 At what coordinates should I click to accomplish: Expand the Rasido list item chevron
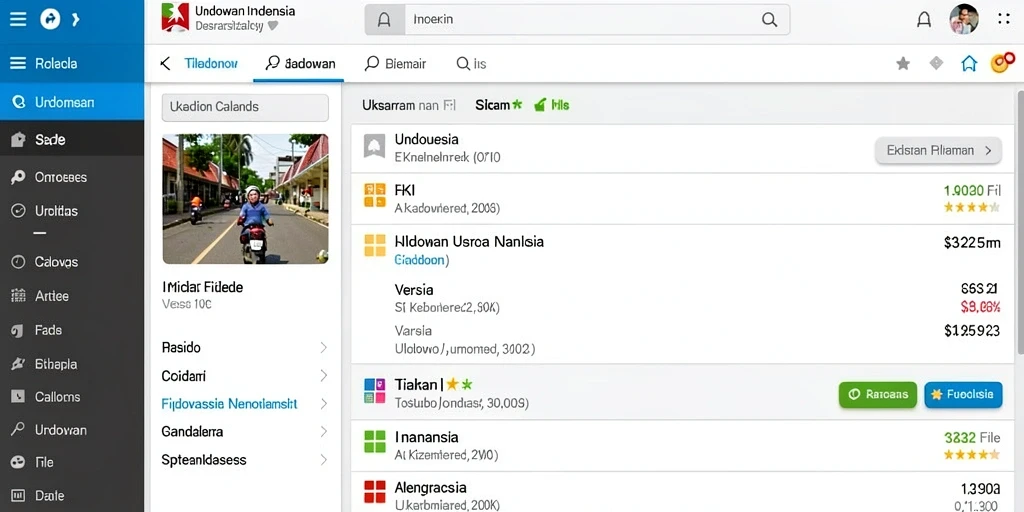(x=323, y=348)
